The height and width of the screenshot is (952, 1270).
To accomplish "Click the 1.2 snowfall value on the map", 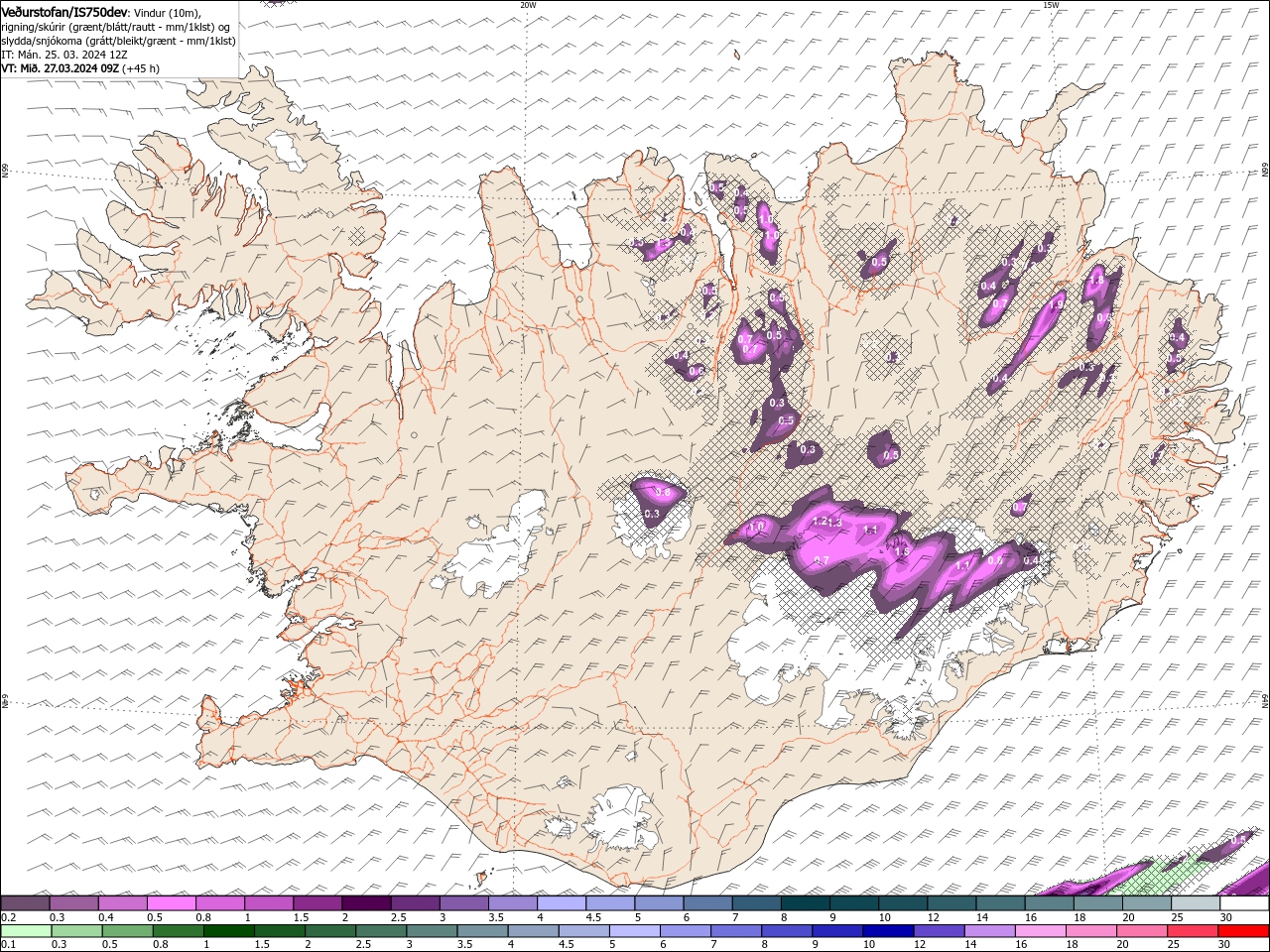I will pos(820,521).
